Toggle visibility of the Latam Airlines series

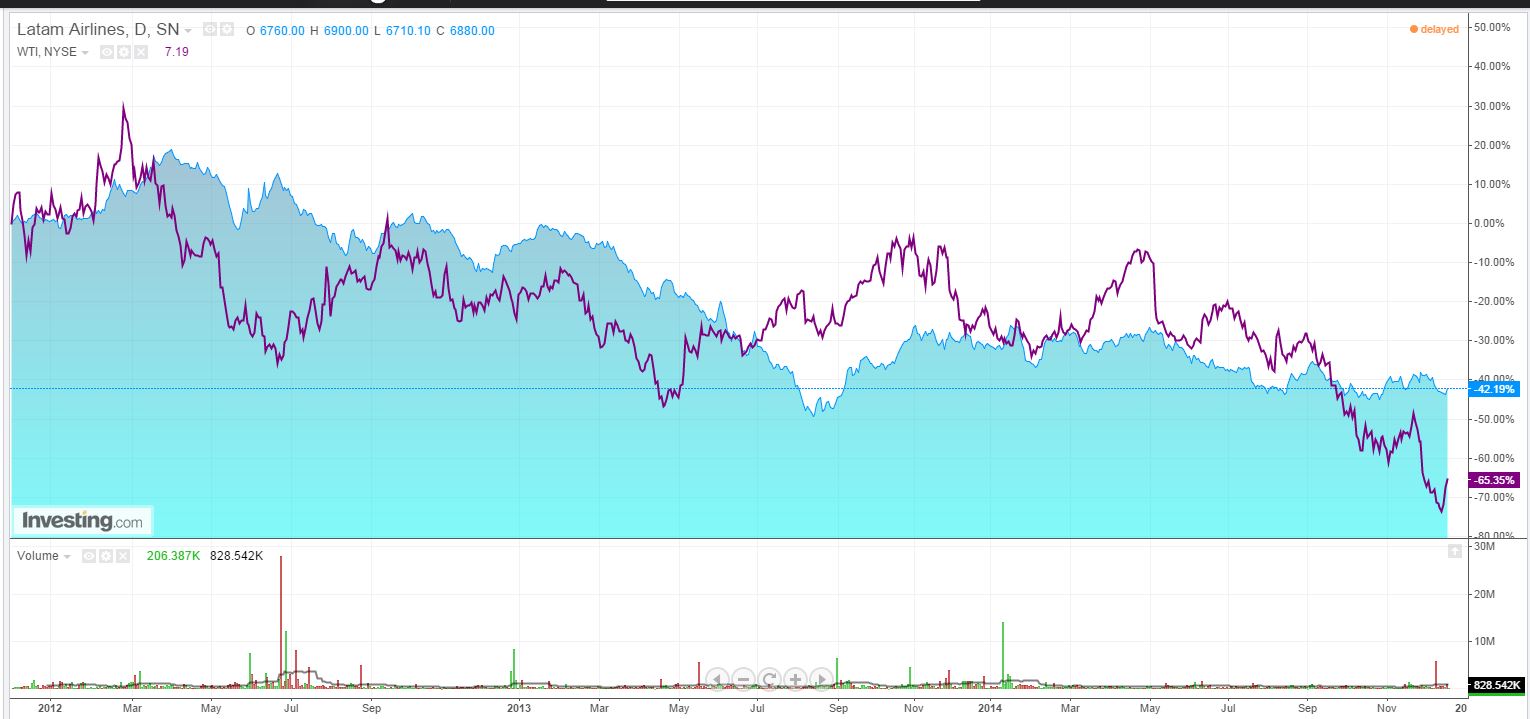[x=210, y=30]
